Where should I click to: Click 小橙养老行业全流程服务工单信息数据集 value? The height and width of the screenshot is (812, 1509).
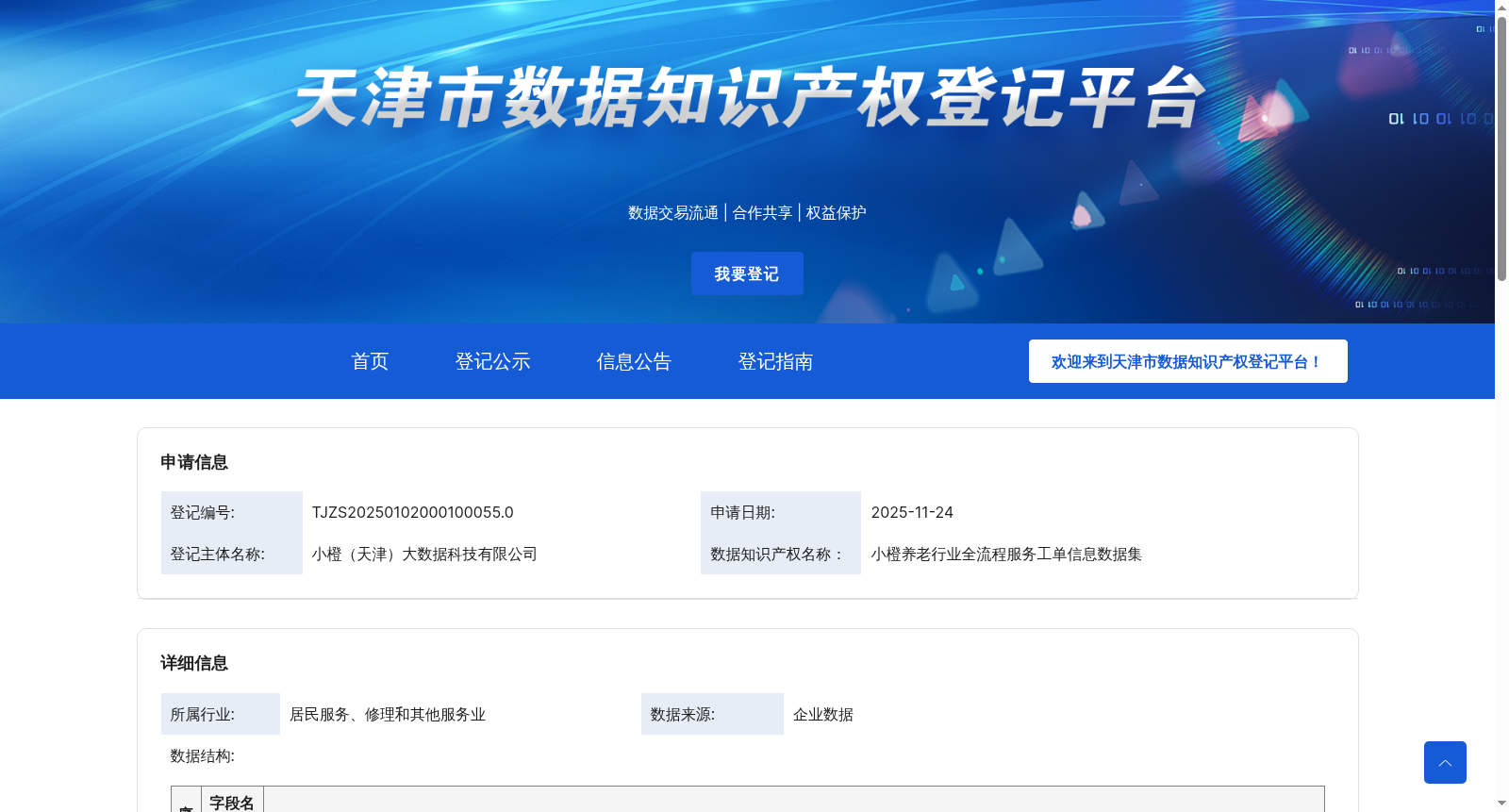coord(1006,554)
